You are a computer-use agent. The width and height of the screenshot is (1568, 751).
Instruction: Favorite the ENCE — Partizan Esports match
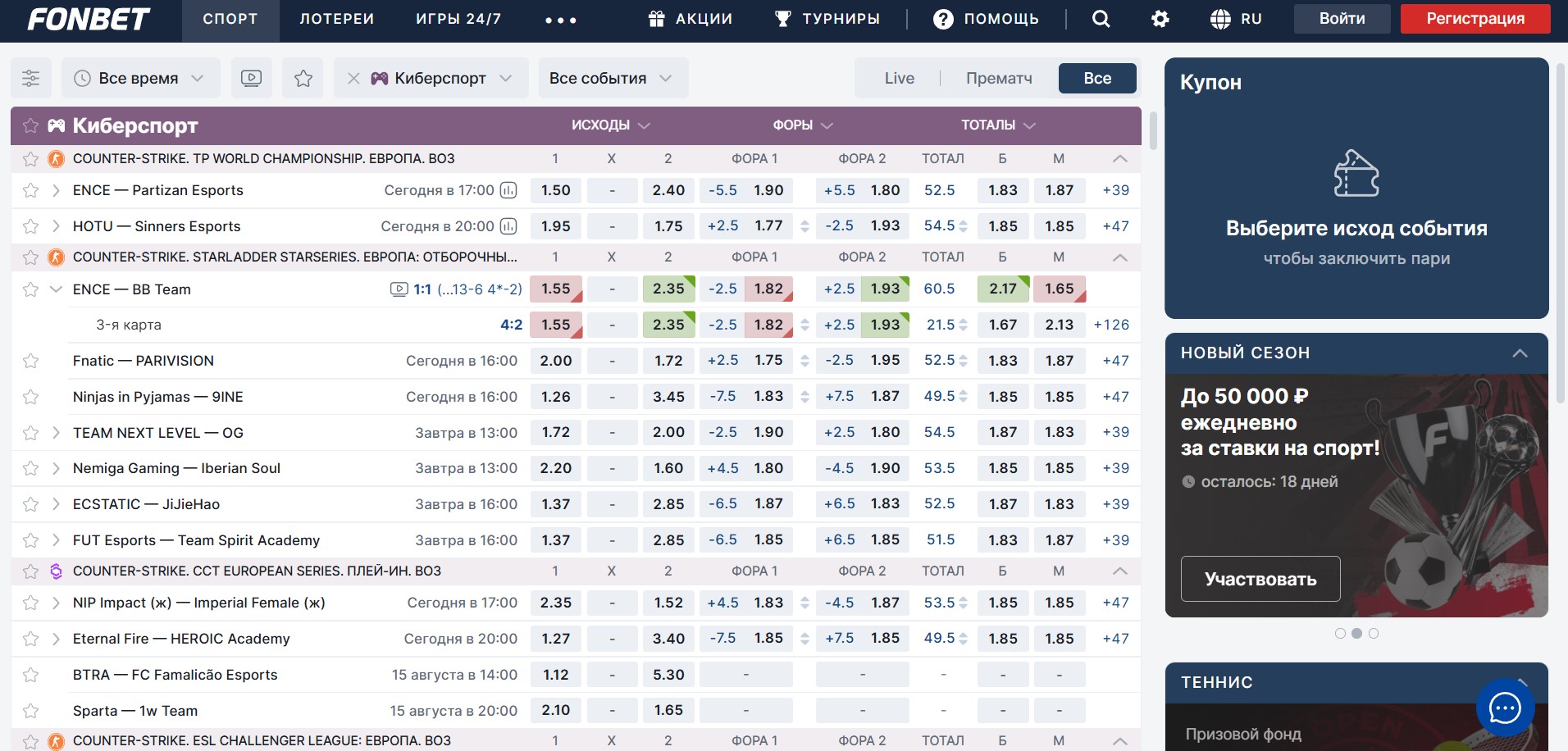click(x=30, y=190)
